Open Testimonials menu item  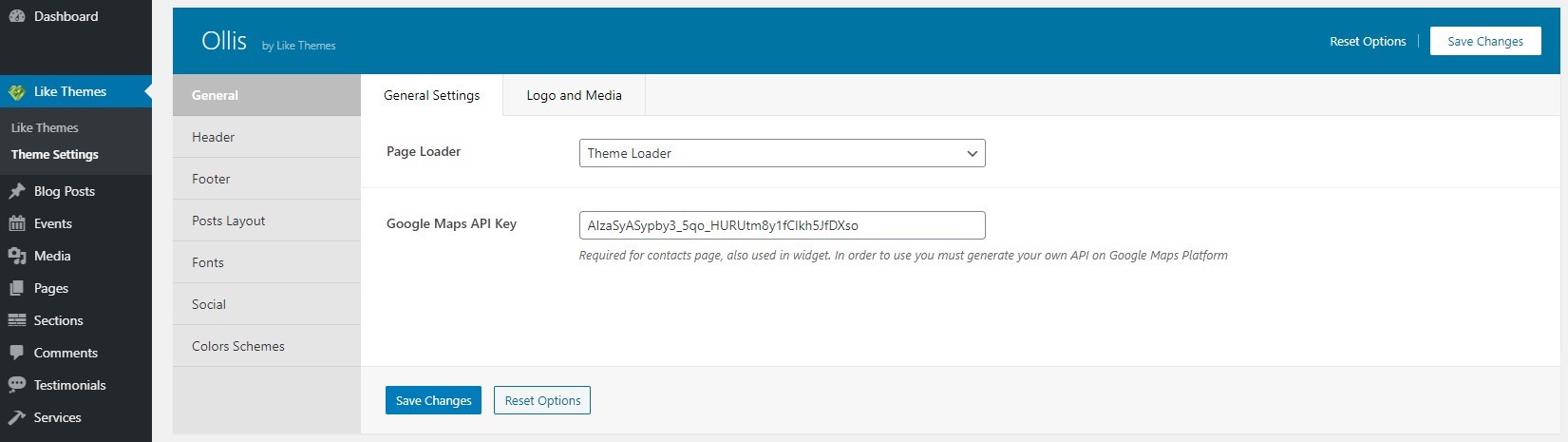pos(76,385)
